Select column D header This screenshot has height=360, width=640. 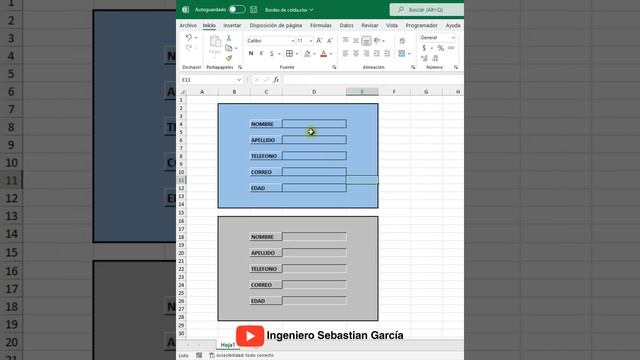coord(314,92)
